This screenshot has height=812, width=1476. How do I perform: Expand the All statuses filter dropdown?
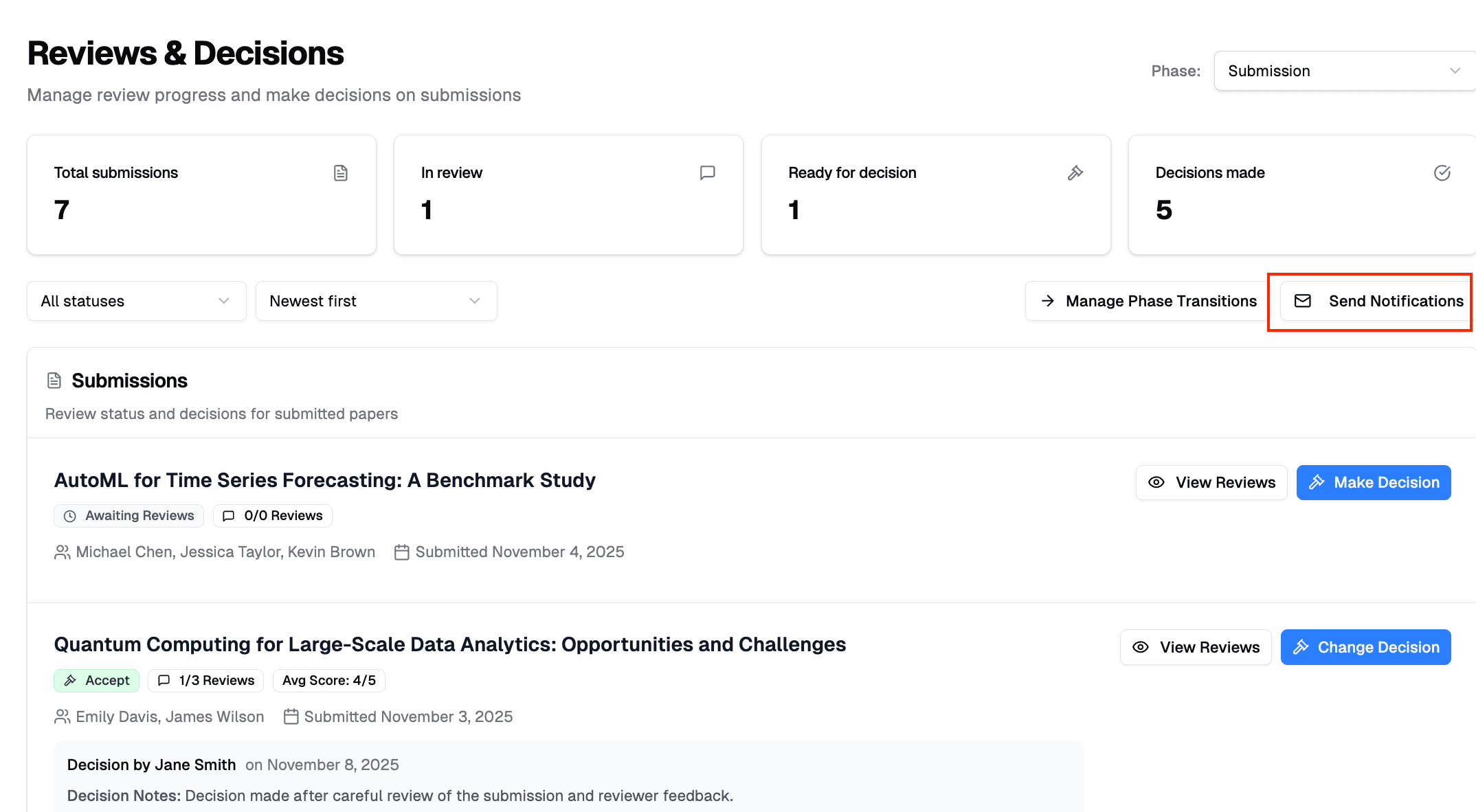pos(136,301)
